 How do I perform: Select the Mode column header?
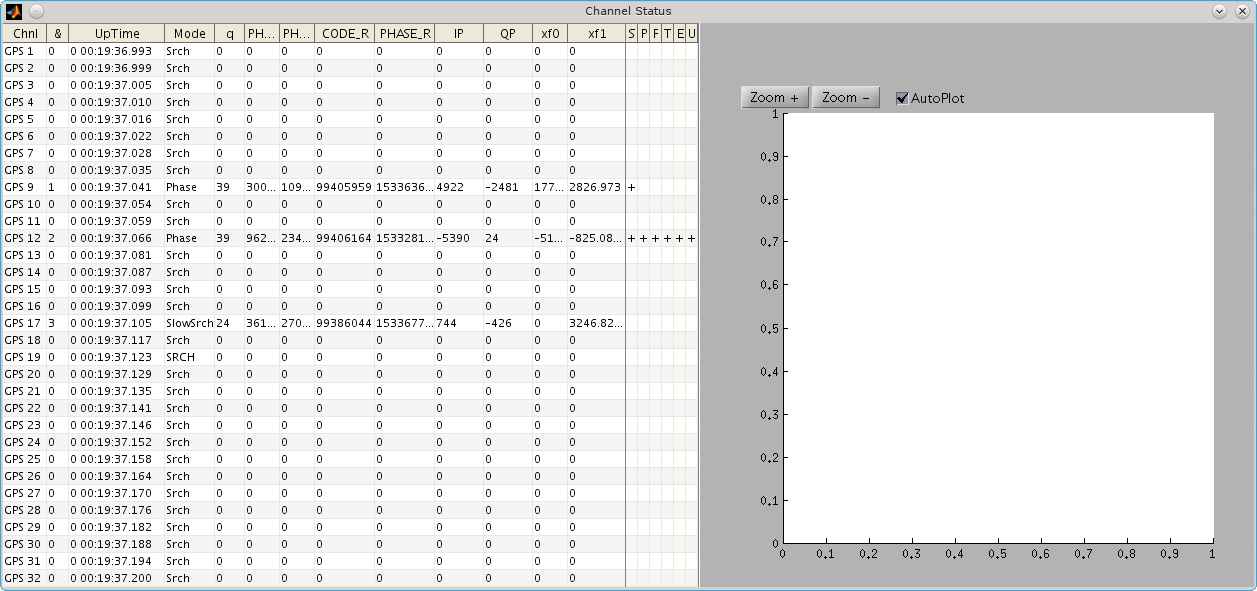tap(189, 34)
